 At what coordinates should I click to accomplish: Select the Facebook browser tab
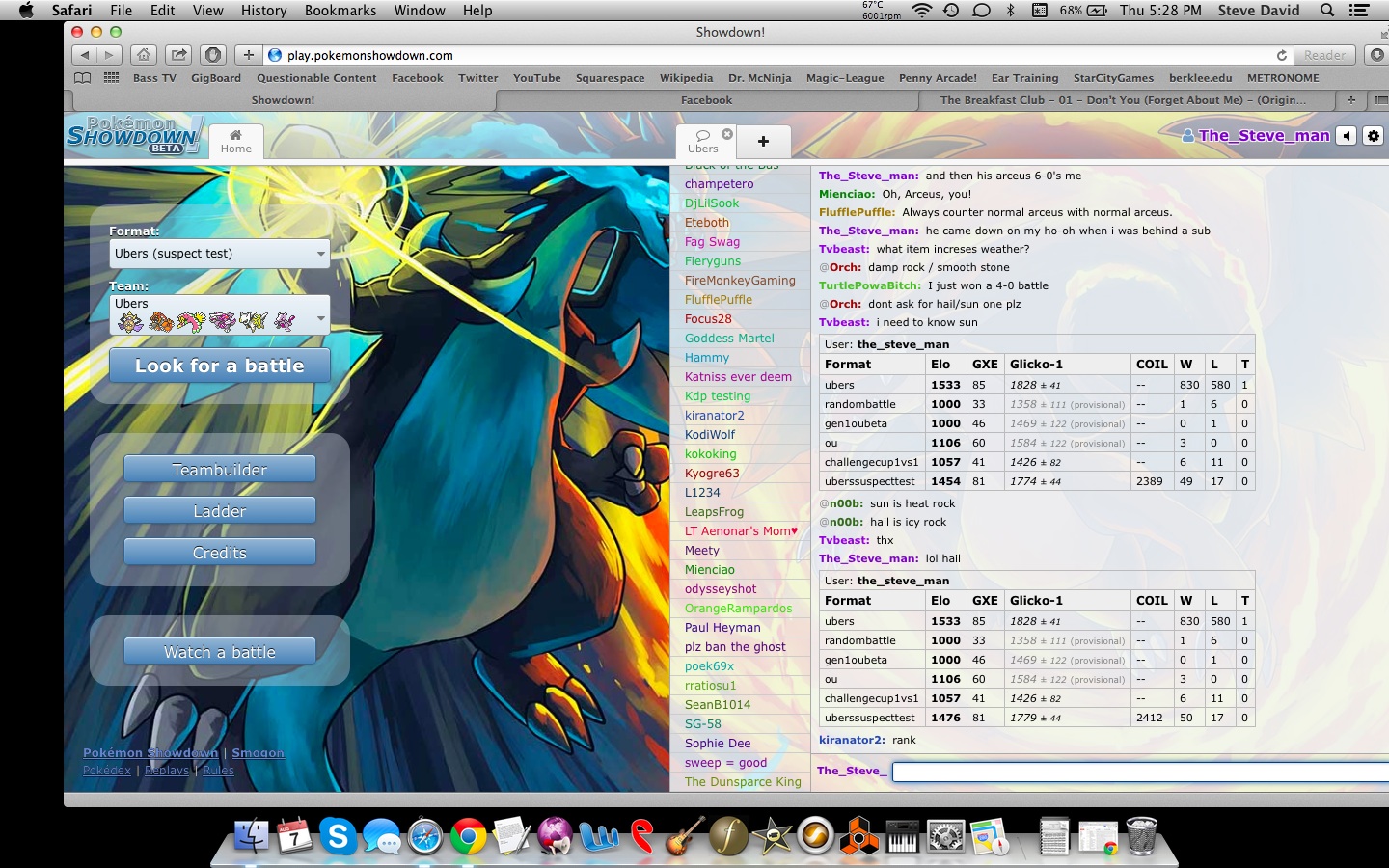[x=706, y=100]
